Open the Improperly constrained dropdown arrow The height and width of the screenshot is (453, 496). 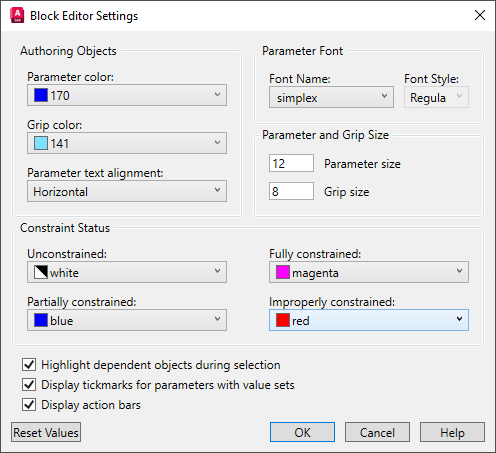[459, 319]
